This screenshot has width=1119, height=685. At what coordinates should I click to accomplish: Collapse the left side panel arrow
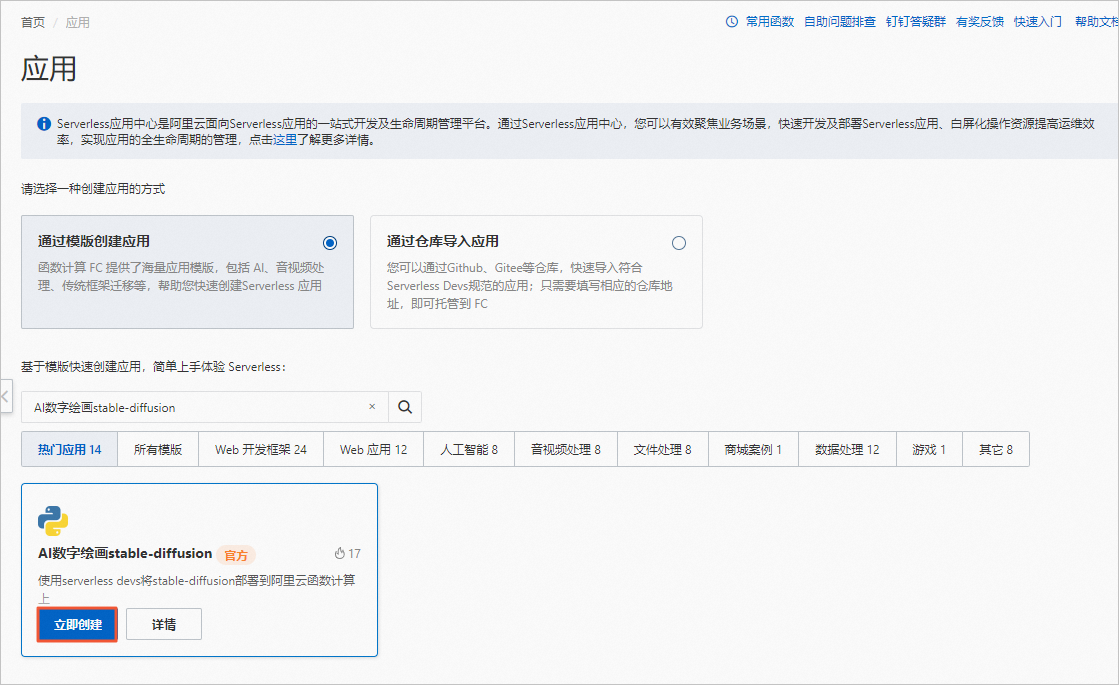[6, 398]
